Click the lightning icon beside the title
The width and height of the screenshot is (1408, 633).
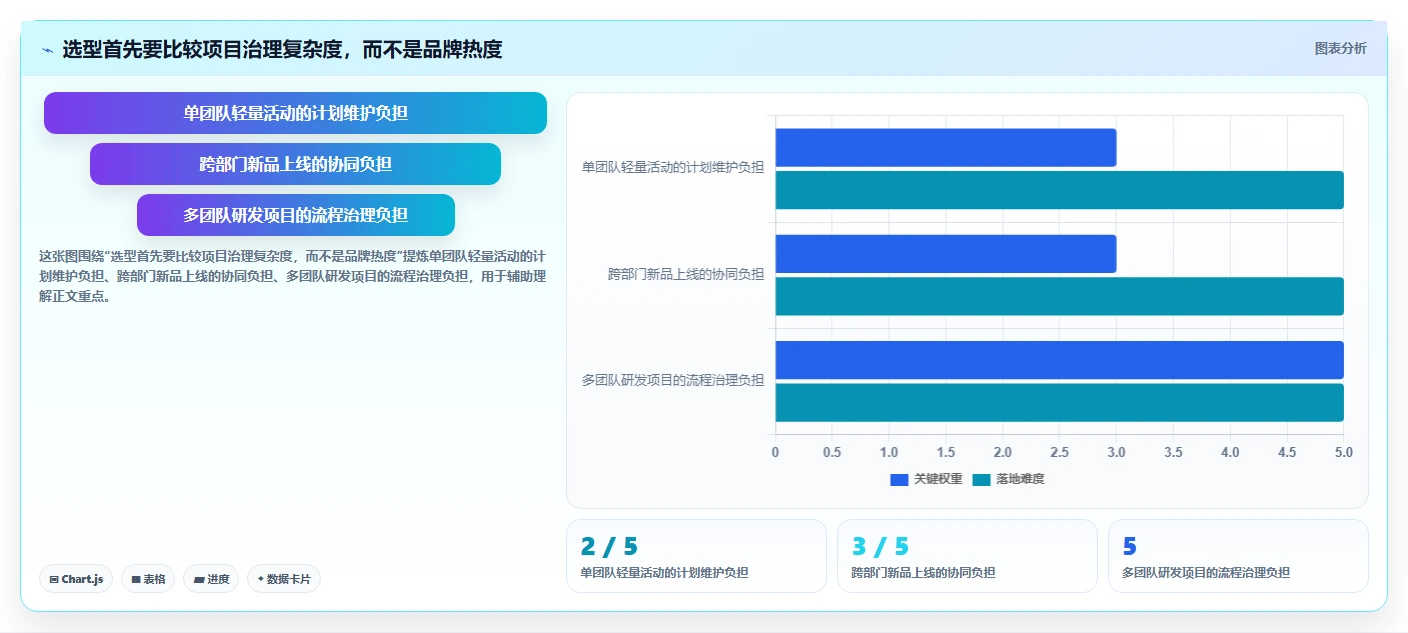coord(48,50)
